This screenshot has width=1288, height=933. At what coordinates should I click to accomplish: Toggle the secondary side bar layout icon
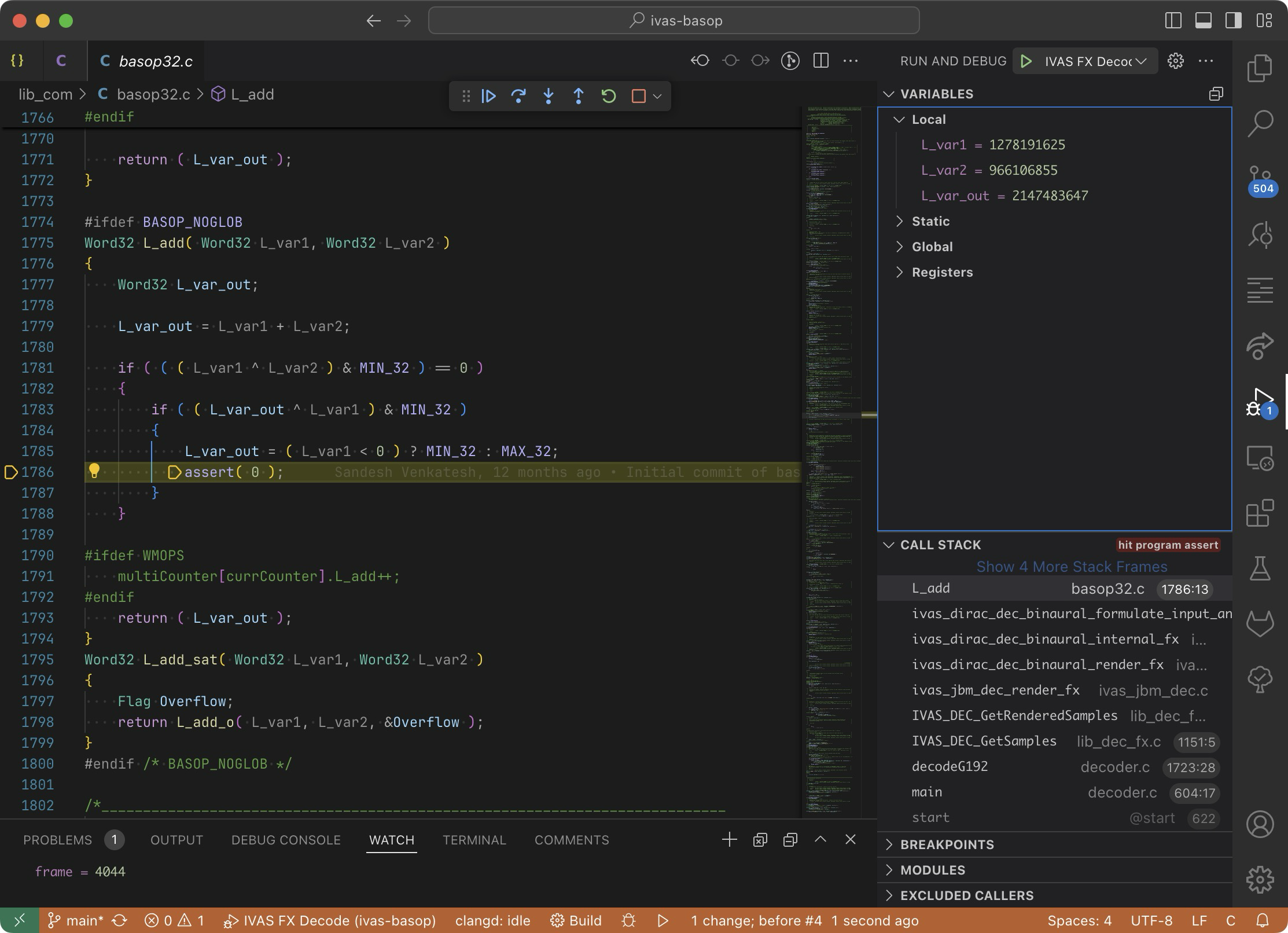(1234, 21)
